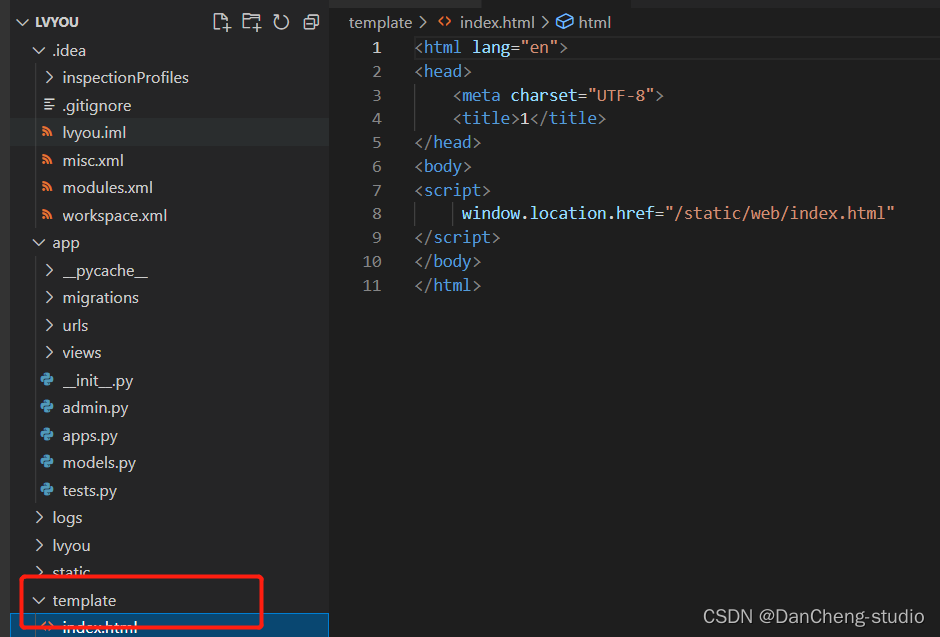Click the <html lang="en"> line
This screenshot has width=940, height=637.
[490, 47]
